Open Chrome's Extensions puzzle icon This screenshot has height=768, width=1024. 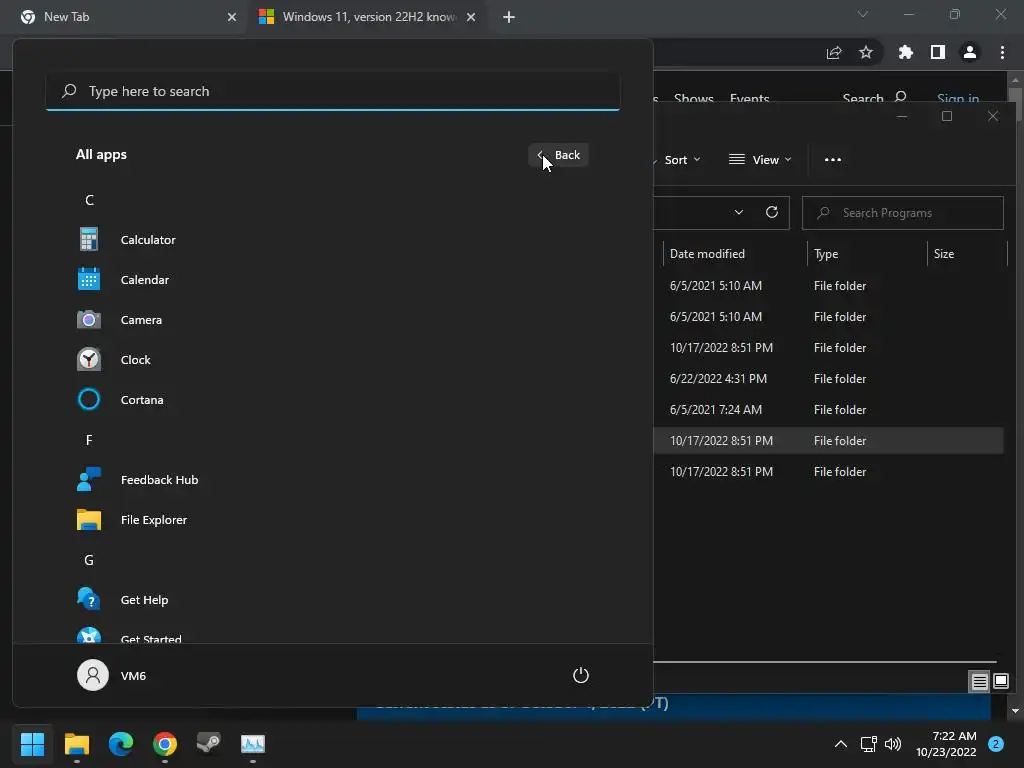[x=906, y=52]
